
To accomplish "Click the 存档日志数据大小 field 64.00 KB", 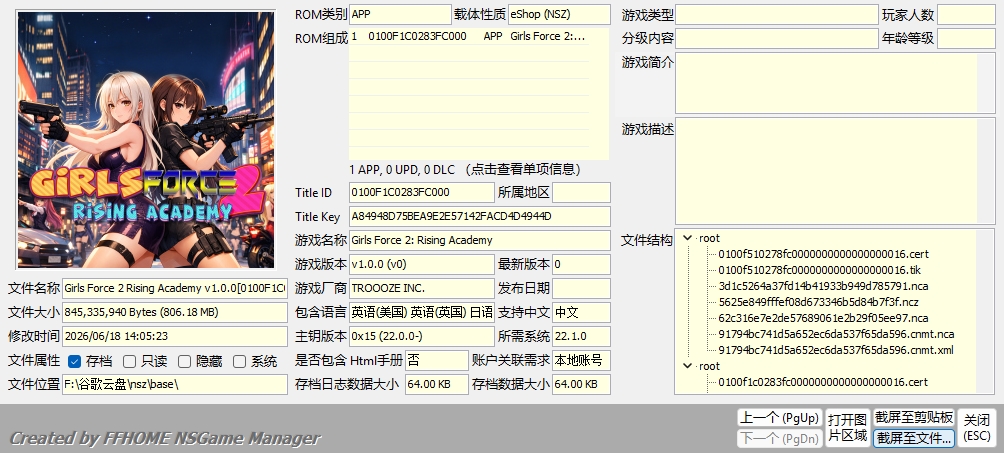I will coord(437,384).
